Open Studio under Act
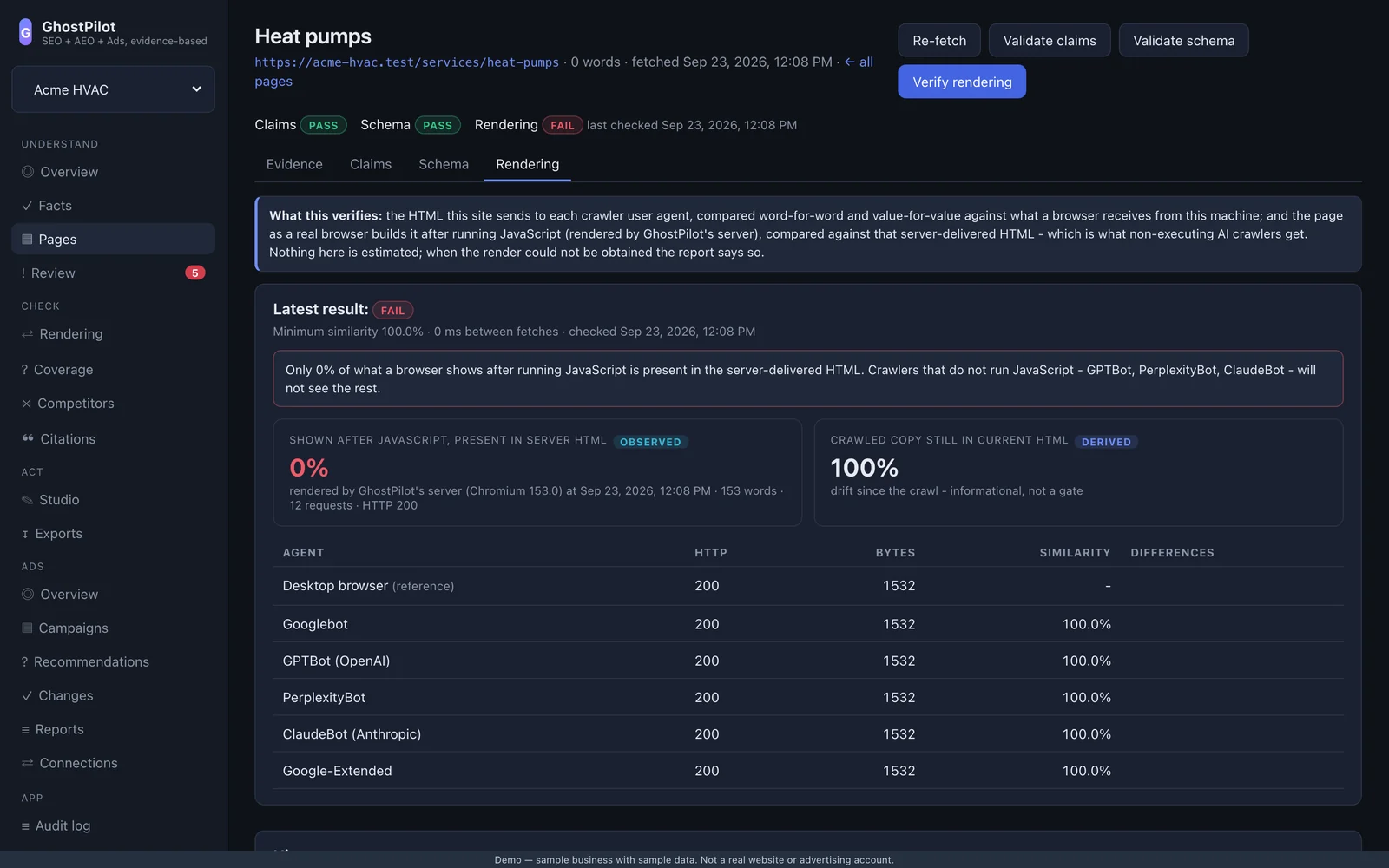 tap(113, 500)
